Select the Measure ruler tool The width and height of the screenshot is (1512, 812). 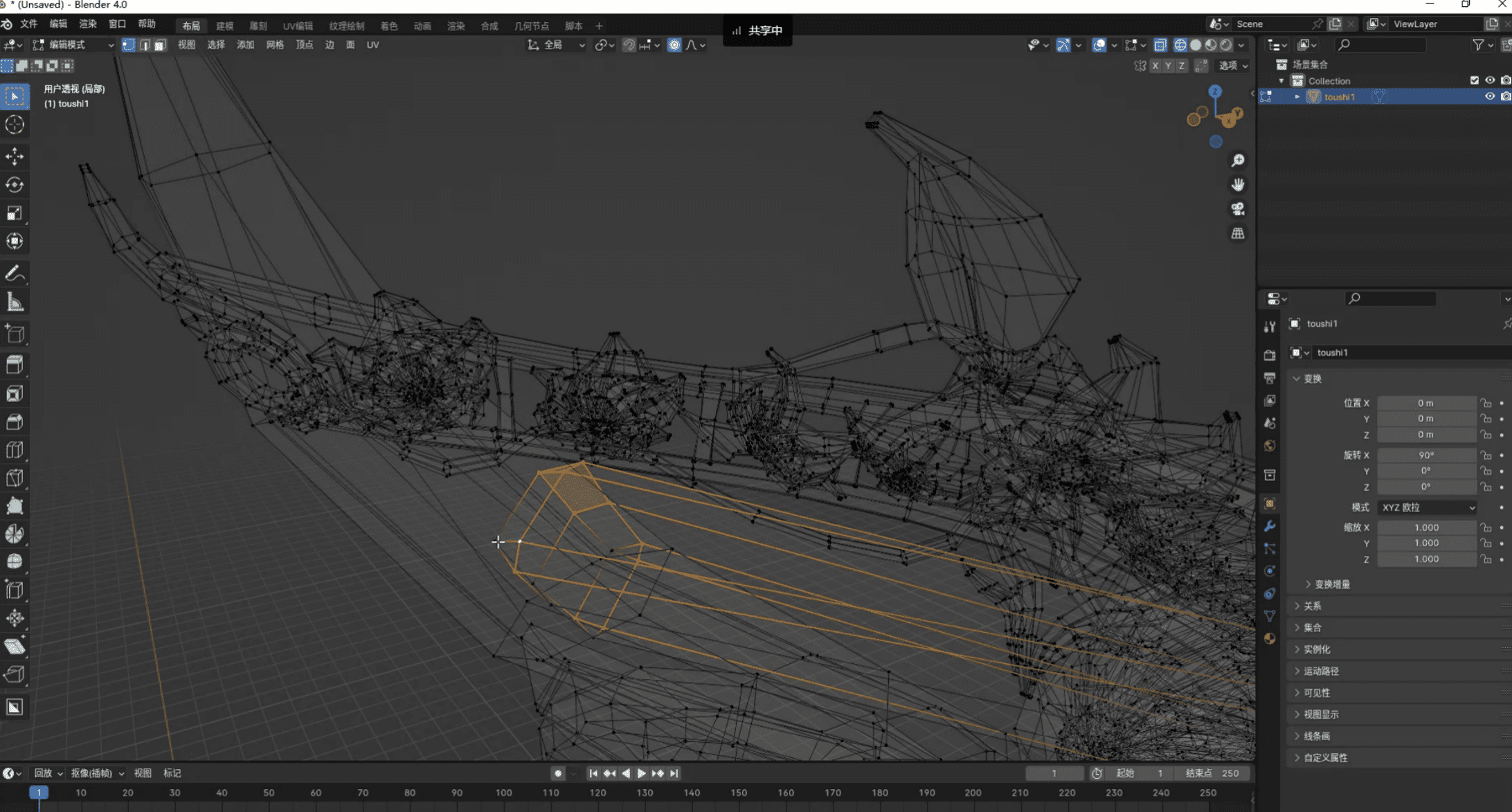pos(15,303)
